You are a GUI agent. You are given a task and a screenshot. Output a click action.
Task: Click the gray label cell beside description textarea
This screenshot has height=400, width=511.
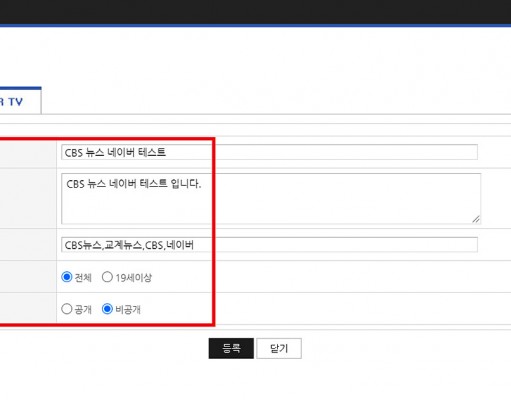pyautogui.click(x=28, y=199)
